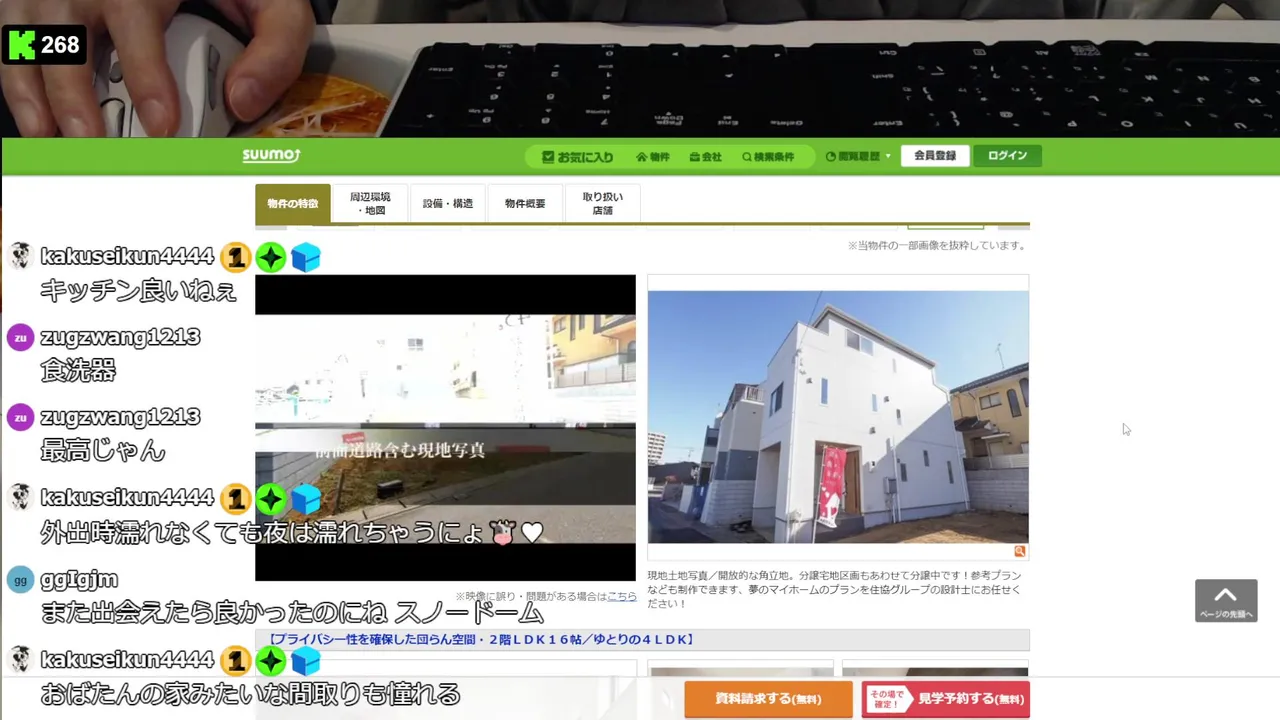Click the username ggIgjm in the chat

79,580
